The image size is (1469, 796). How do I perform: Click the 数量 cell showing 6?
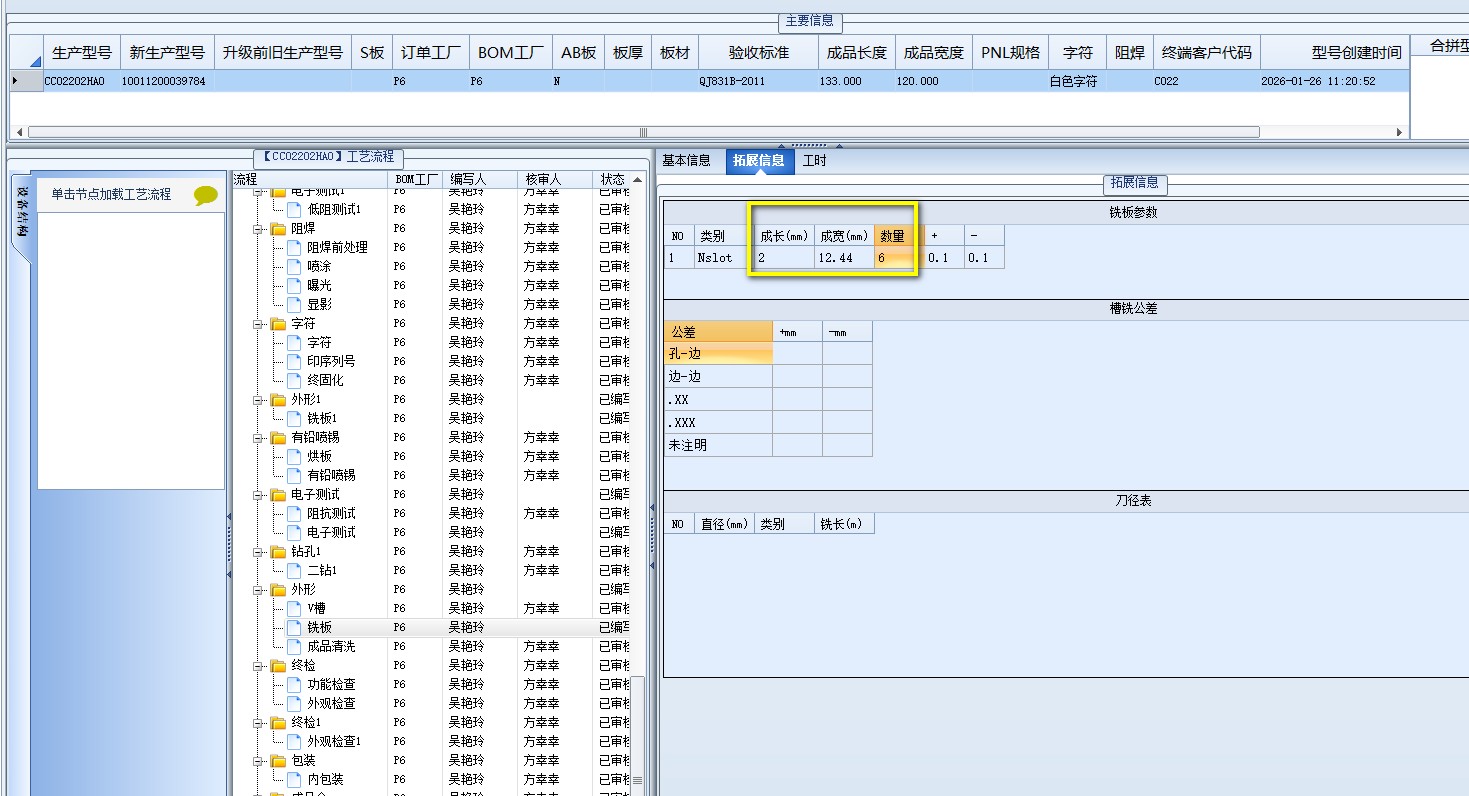tap(893, 258)
